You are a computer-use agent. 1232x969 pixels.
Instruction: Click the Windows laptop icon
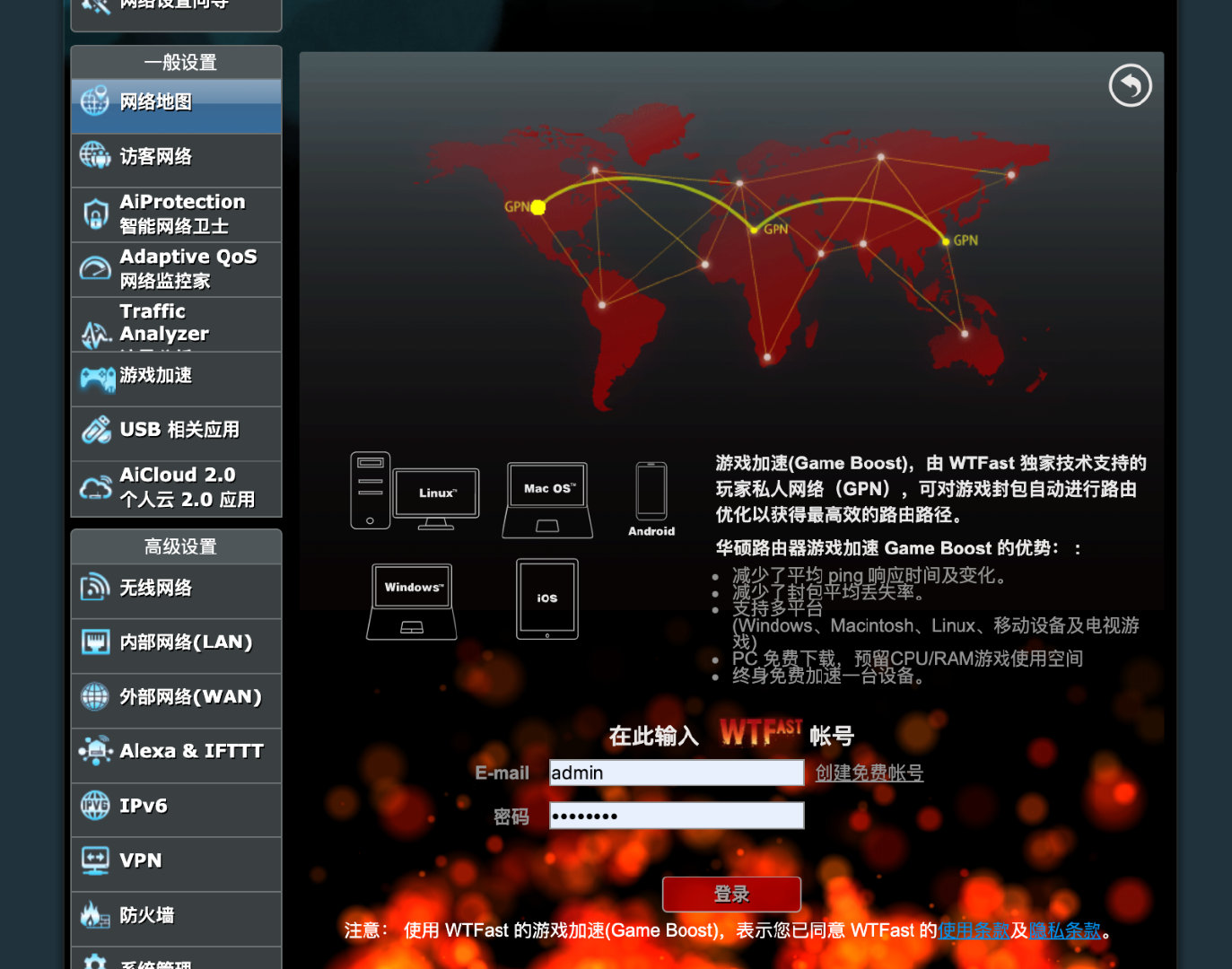(x=412, y=601)
